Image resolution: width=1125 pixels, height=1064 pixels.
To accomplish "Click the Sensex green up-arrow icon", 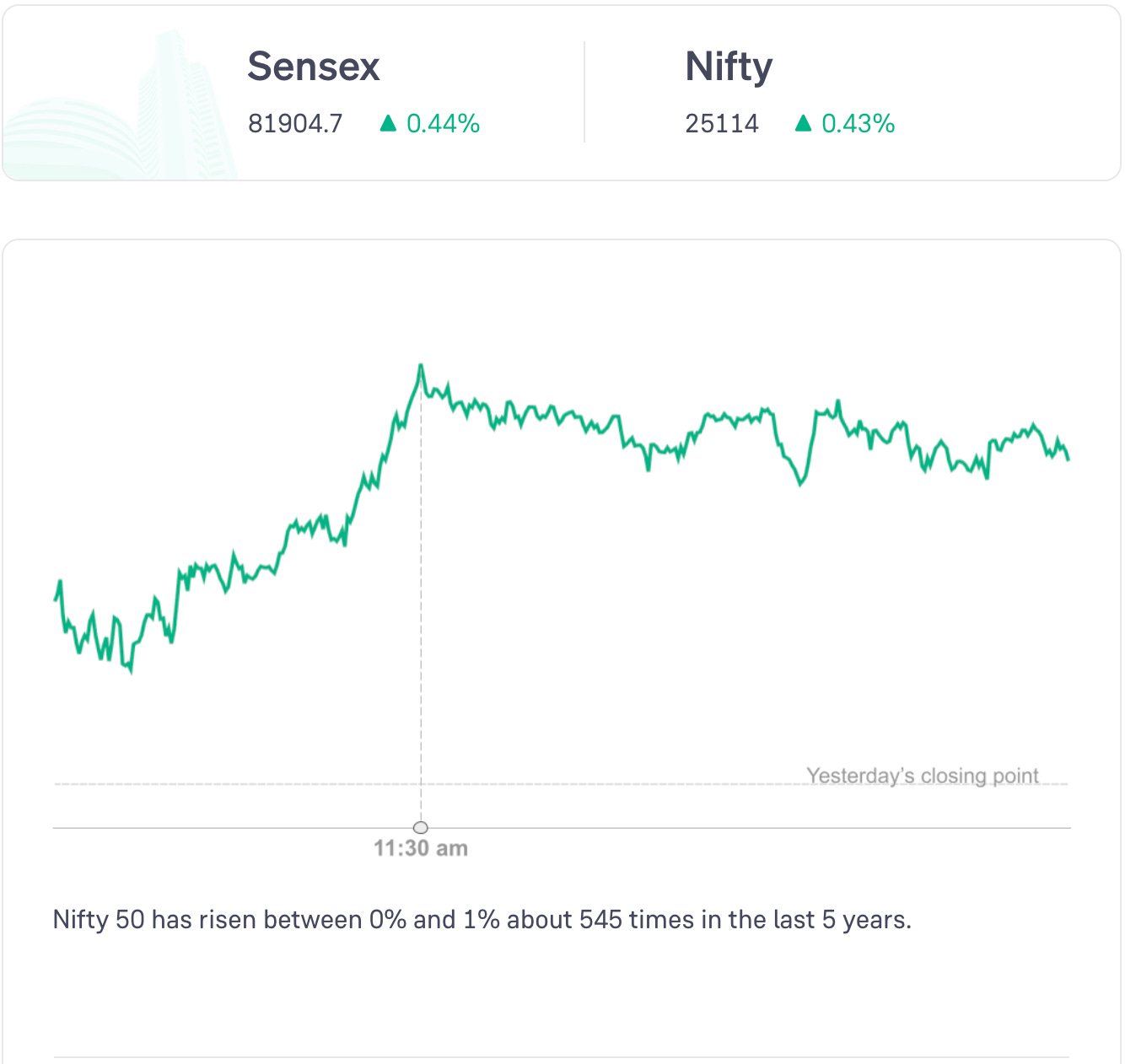I will point(388,124).
